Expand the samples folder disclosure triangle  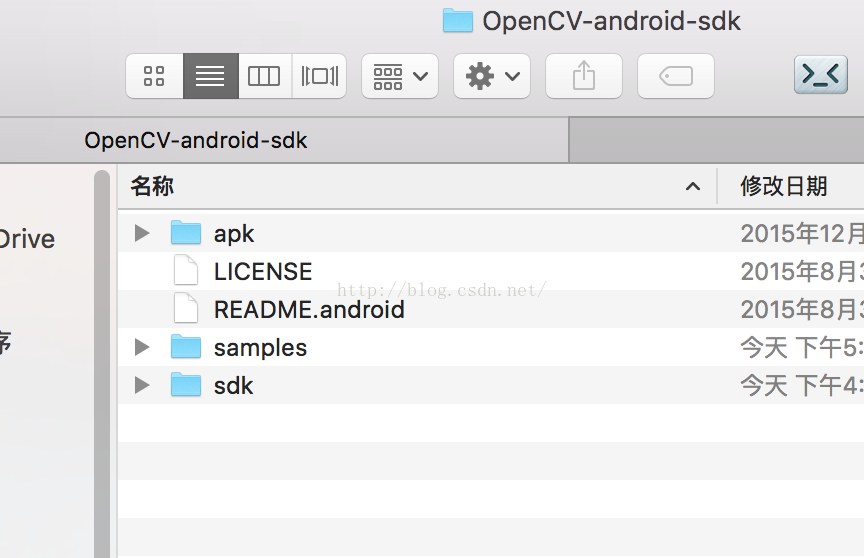(x=142, y=347)
